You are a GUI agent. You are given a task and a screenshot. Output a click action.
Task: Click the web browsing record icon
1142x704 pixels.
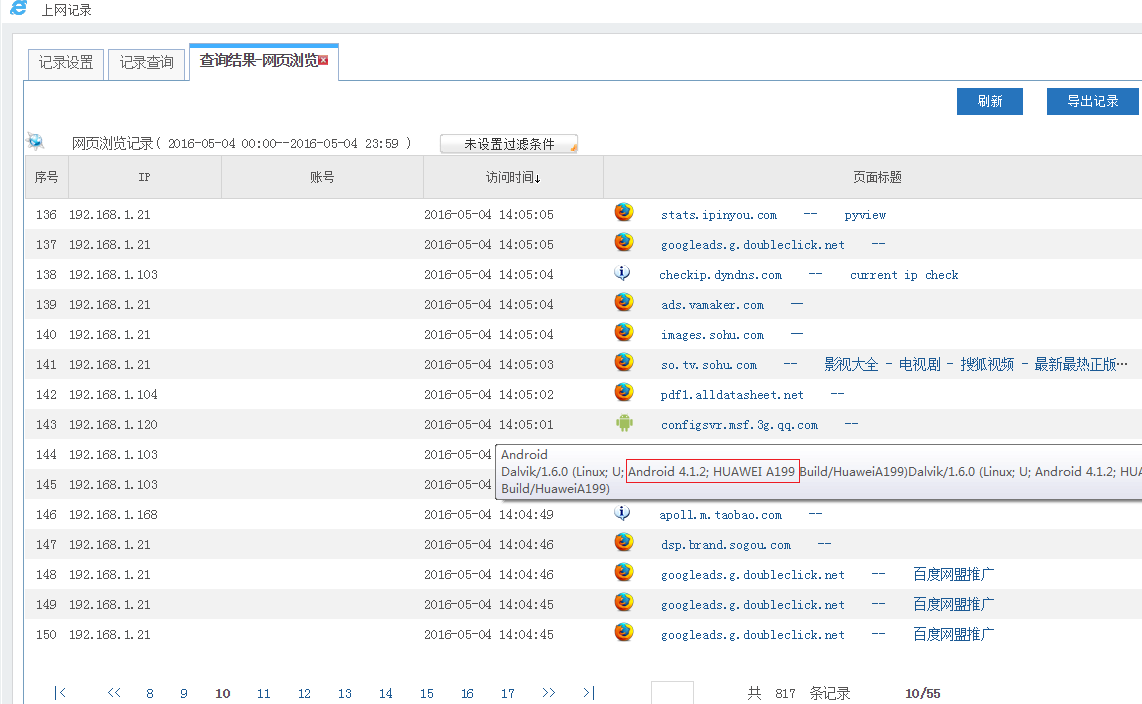[36, 142]
